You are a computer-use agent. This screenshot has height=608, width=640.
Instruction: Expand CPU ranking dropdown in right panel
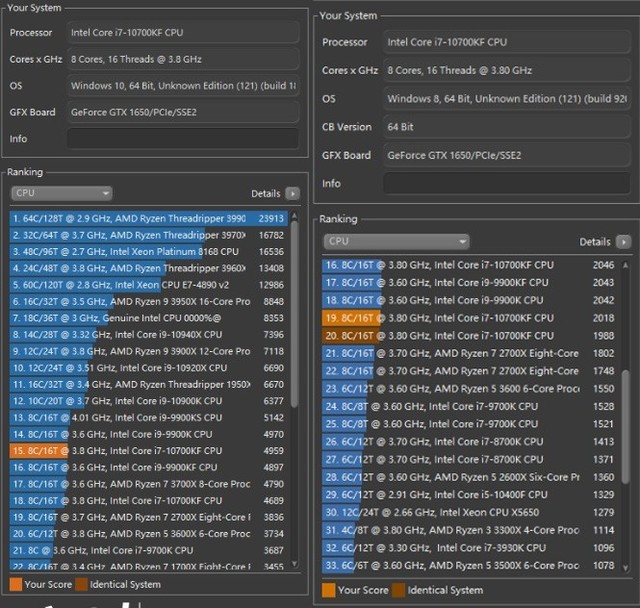point(396,242)
